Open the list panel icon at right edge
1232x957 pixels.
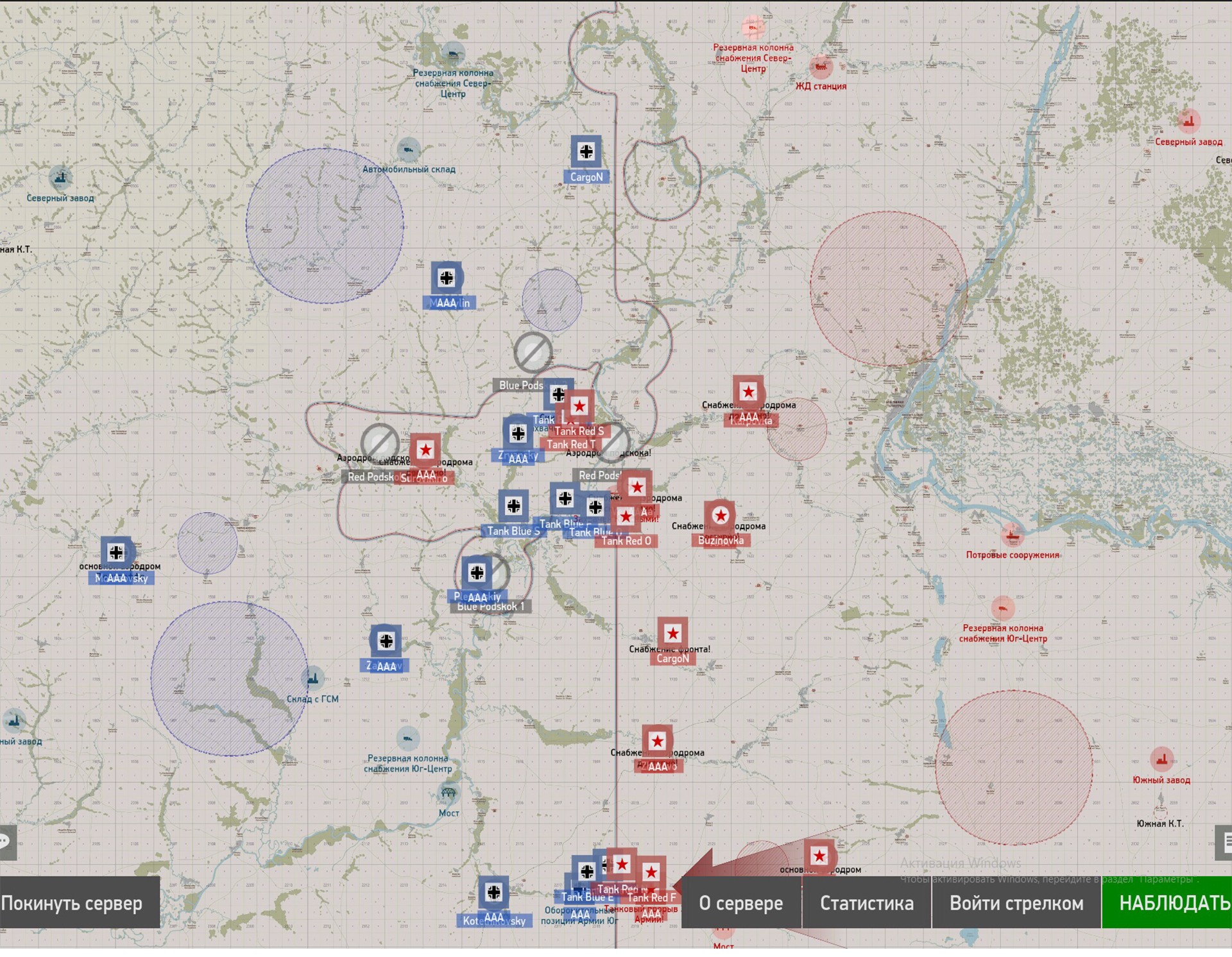click(x=1224, y=842)
